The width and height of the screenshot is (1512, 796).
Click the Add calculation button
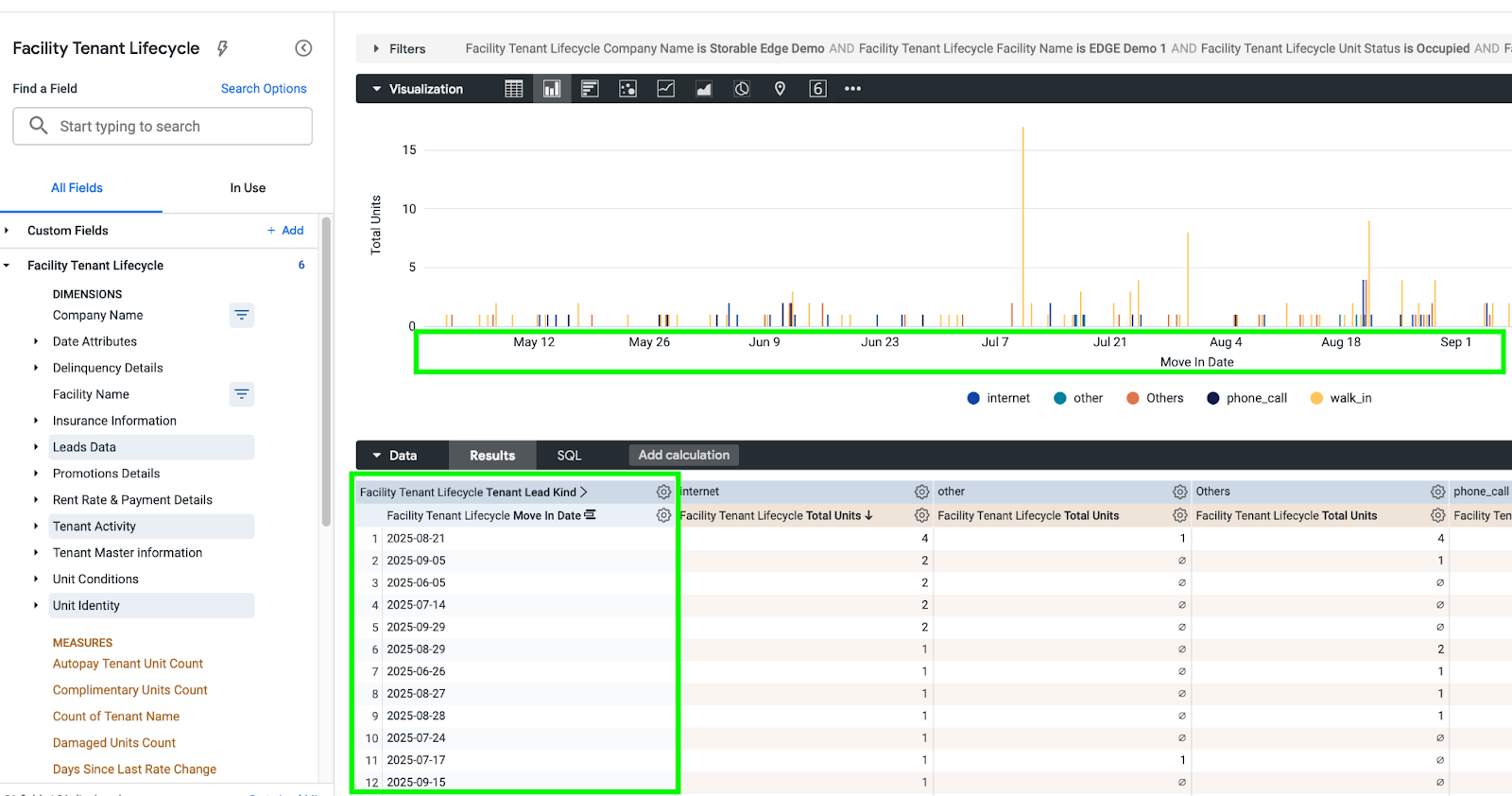coord(683,455)
